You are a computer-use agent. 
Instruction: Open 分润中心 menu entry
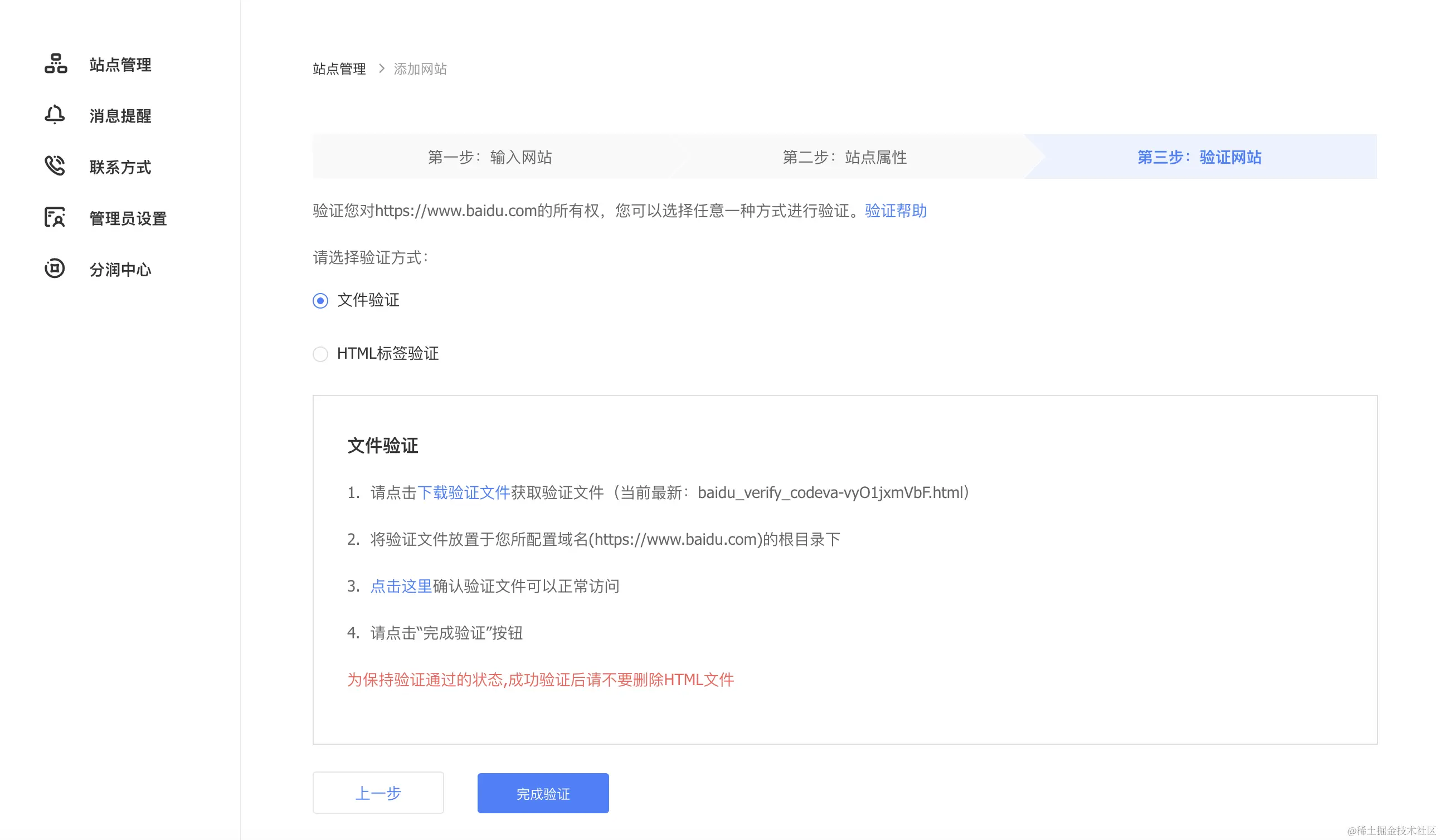point(120,270)
